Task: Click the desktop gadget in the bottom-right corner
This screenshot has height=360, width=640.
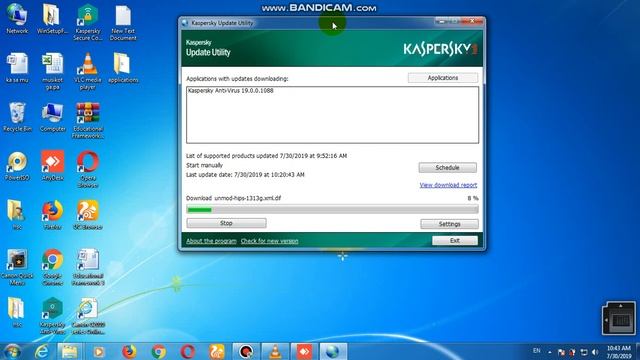Action: (x=619, y=318)
